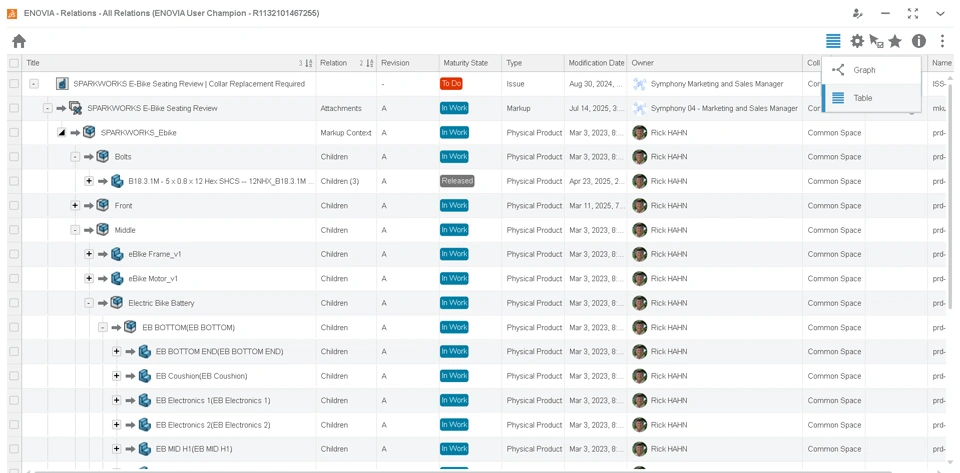Sort by the Title column header
The width and height of the screenshot is (960, 473).
169,63
